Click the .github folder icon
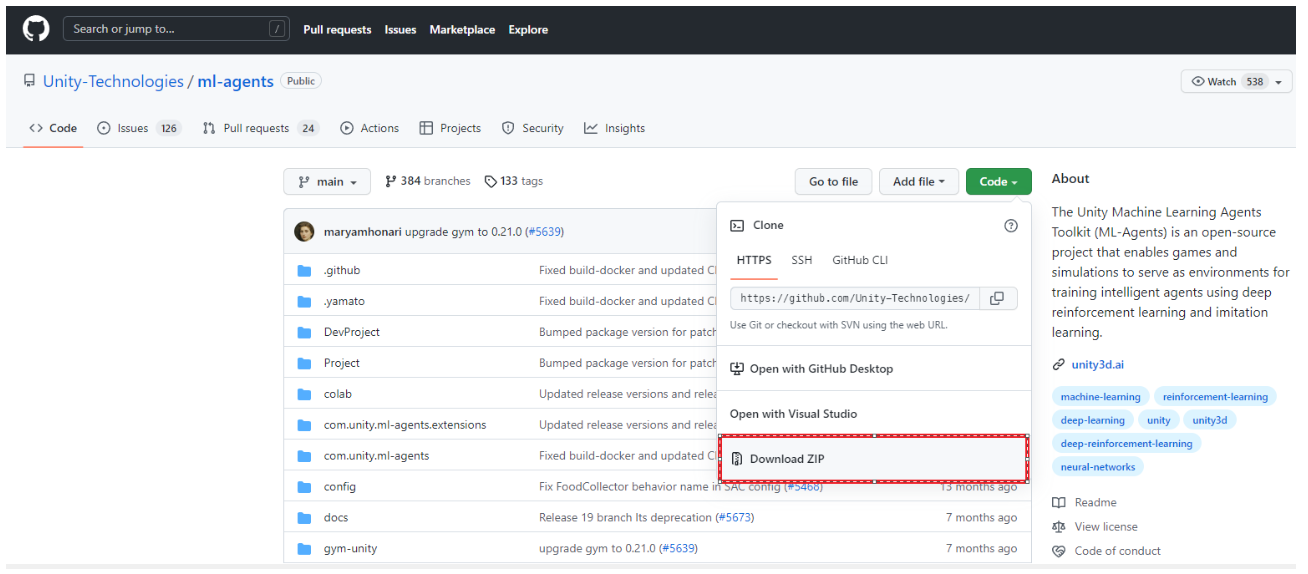The height and width of the screenshot is (574, 1308). pyautogui.click(x=304, y=270)
